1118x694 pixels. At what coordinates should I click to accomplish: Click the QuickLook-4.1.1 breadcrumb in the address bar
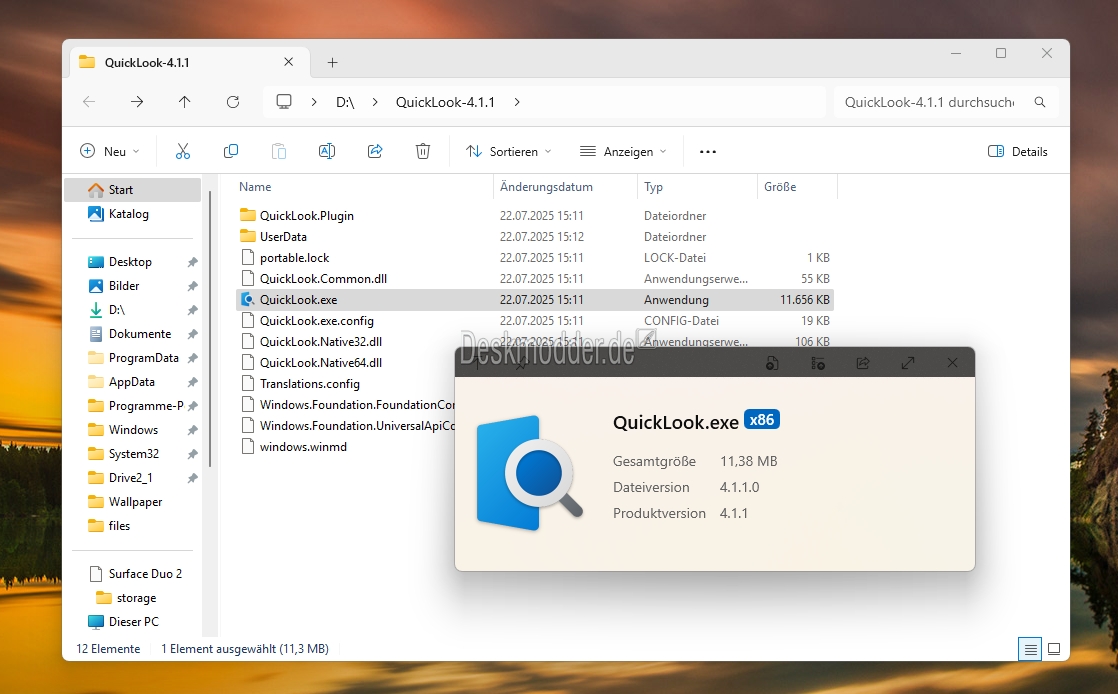click(x=445, y=102)
